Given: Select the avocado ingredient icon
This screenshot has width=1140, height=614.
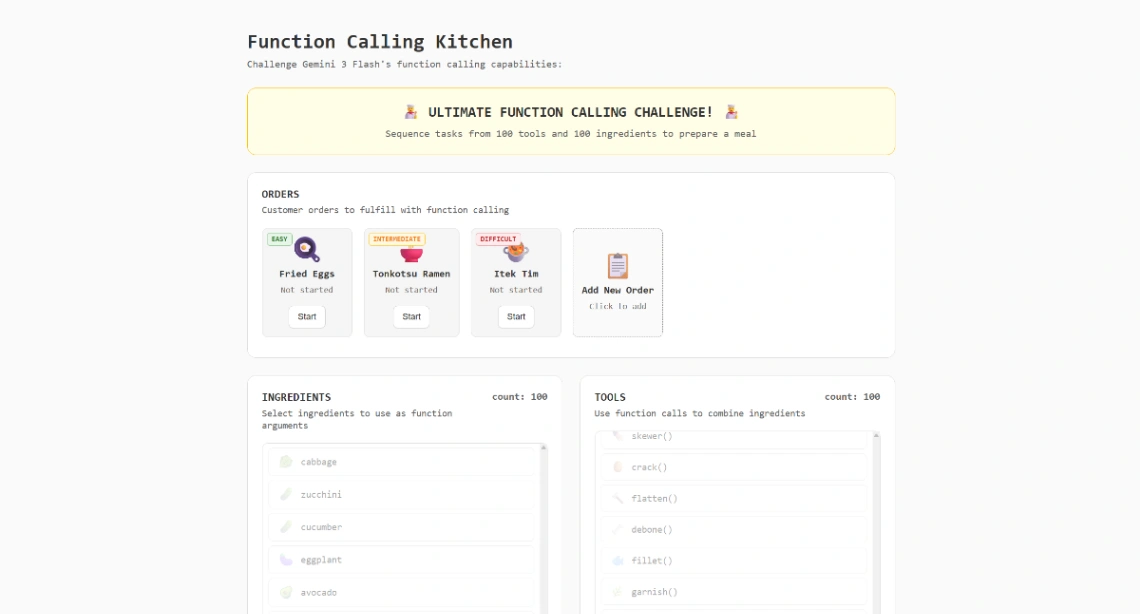Looking at the screenshot, I should [x=285, y=591].
